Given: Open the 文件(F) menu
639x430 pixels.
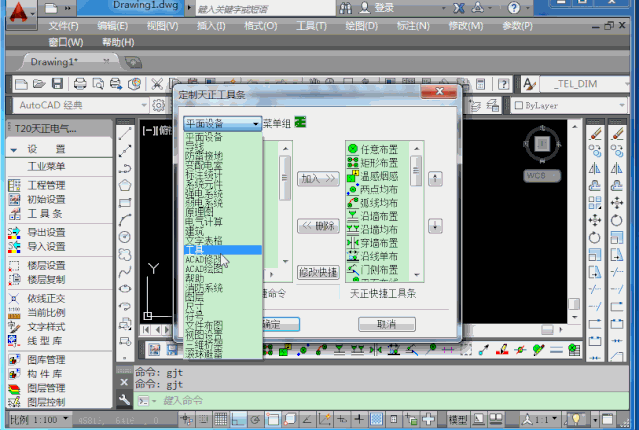Looking at the screenshot, I should [x=63, y=26].
